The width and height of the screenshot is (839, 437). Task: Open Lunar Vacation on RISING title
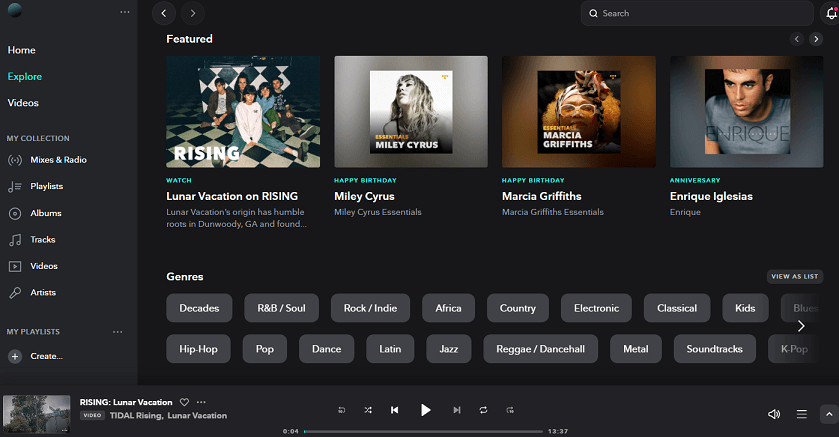pyautogui.click(x=232, y=196)
